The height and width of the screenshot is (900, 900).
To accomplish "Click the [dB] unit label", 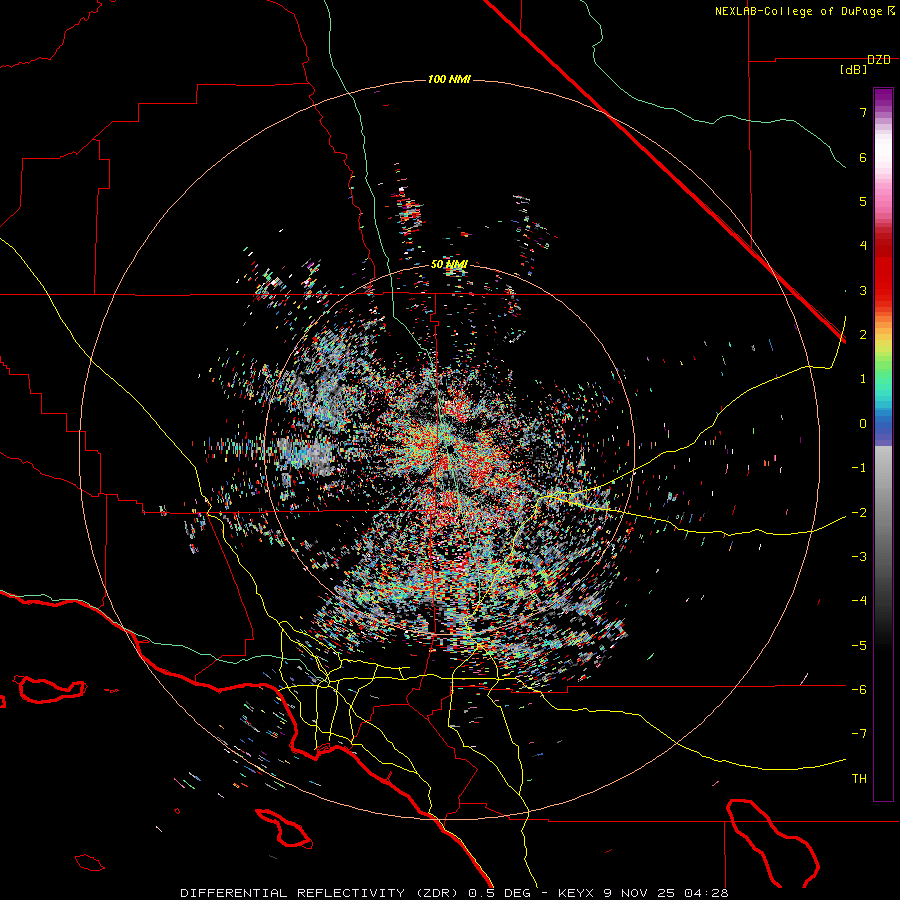I will pos(853,70).
